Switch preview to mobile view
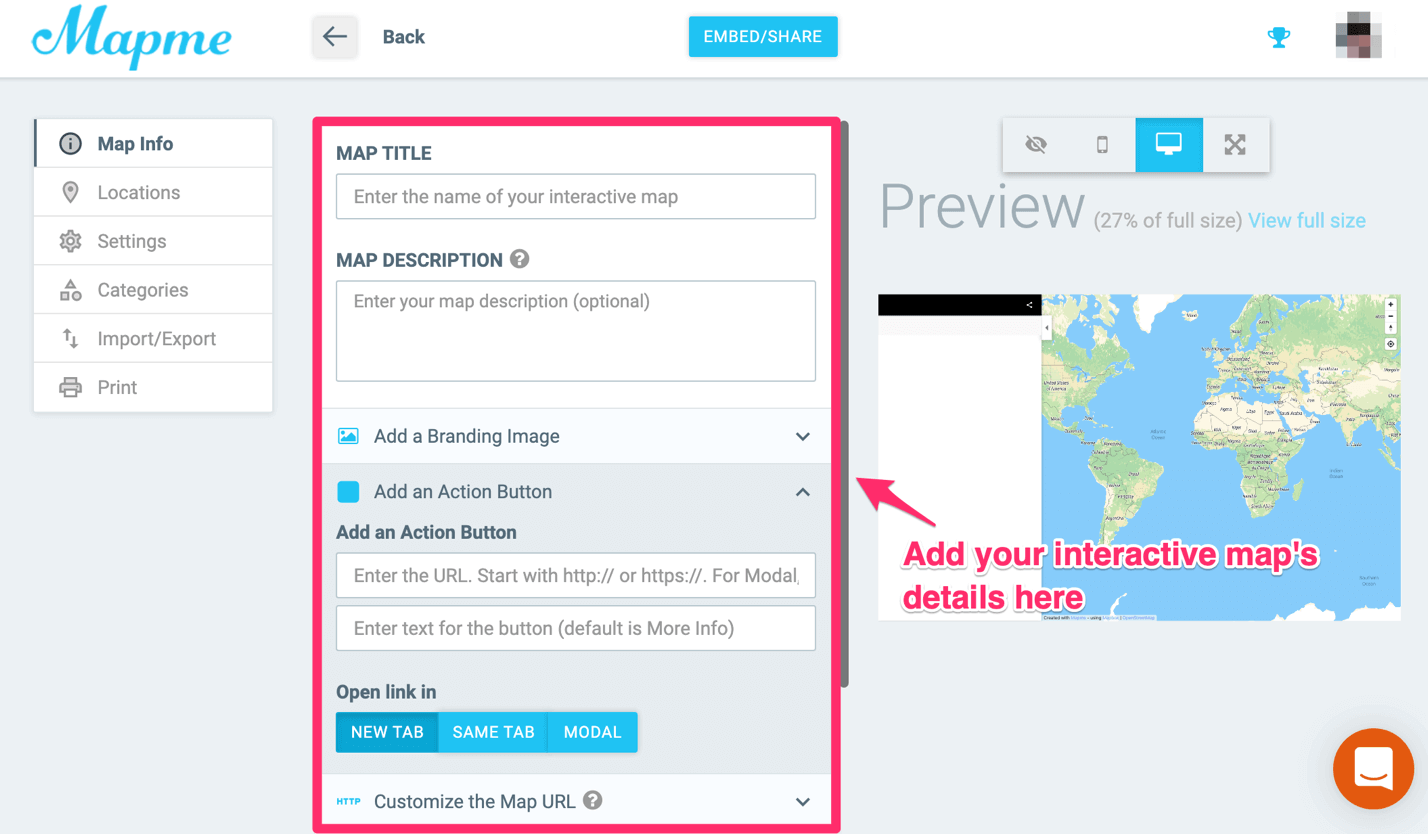Screen dimensions: 1428x834 coord(1102,145)
